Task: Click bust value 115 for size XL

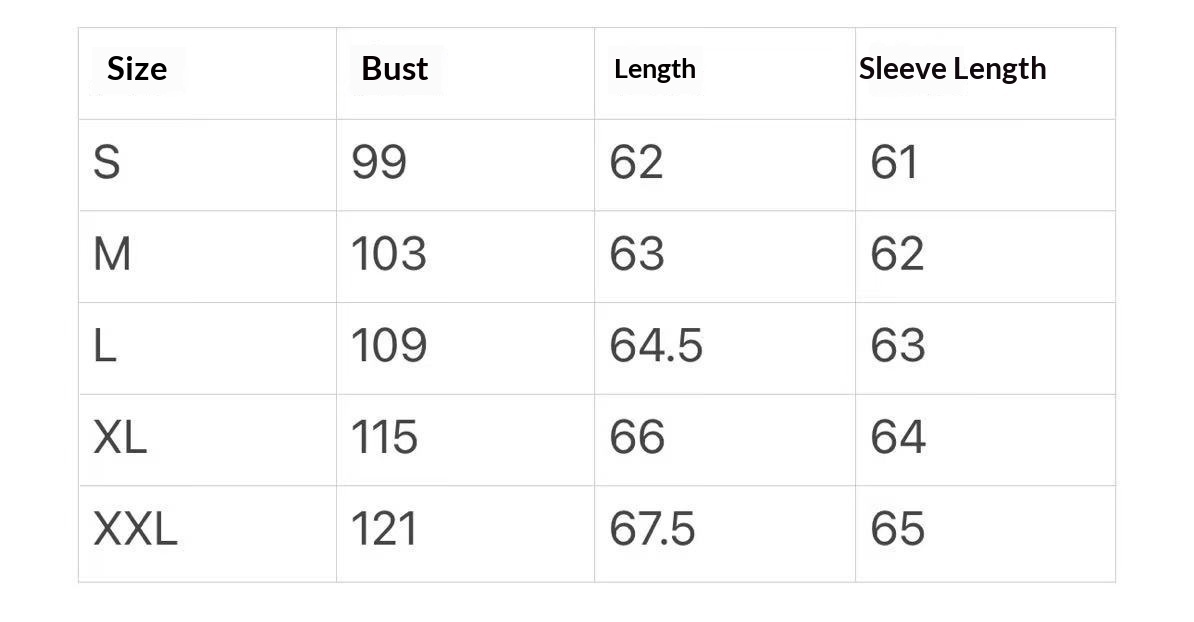Action: [x=384, y=438]
